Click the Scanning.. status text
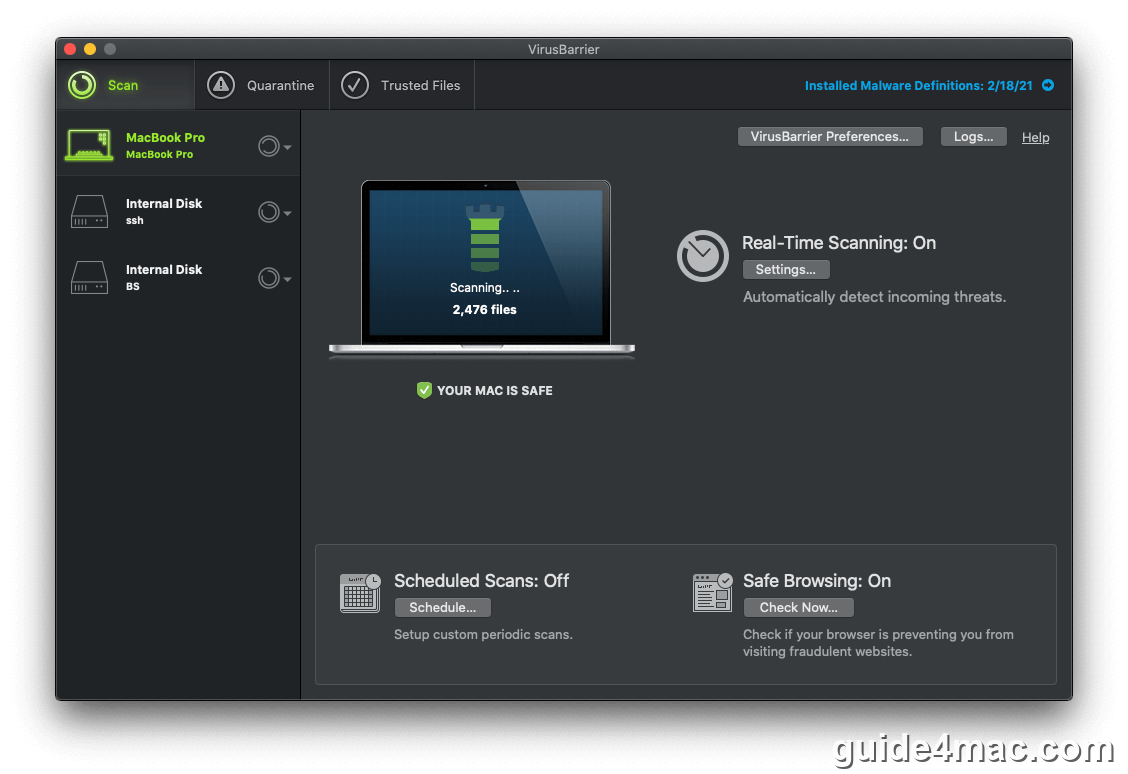 [485, 288]
